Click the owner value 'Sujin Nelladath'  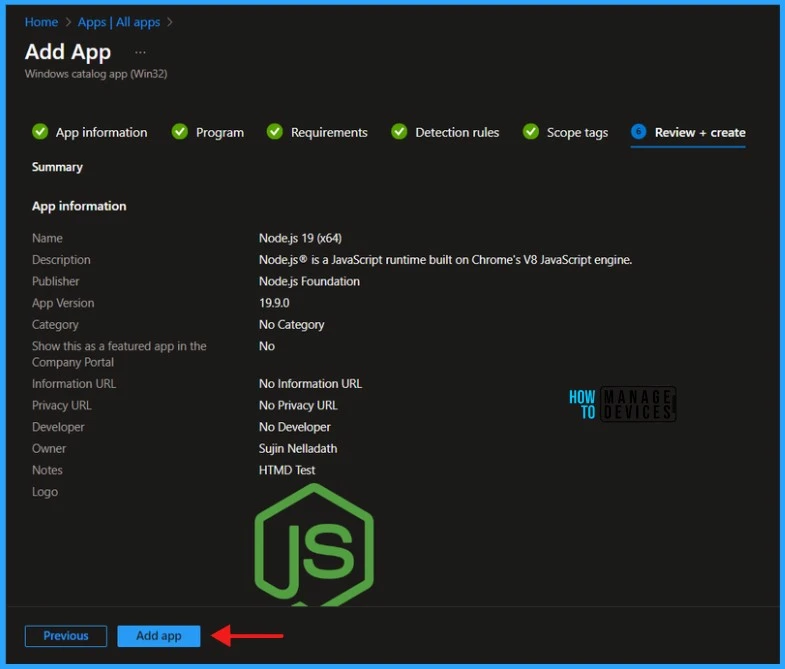click(x=298, y=449)
